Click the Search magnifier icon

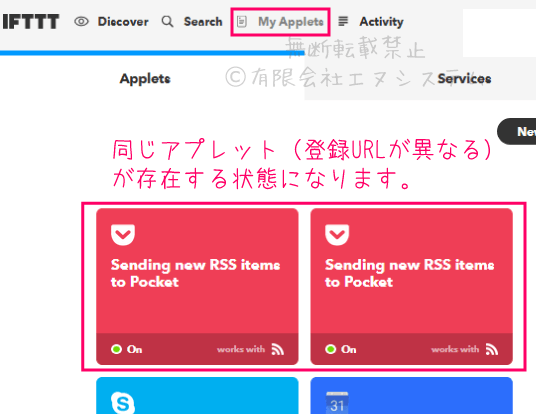(167, 22)
